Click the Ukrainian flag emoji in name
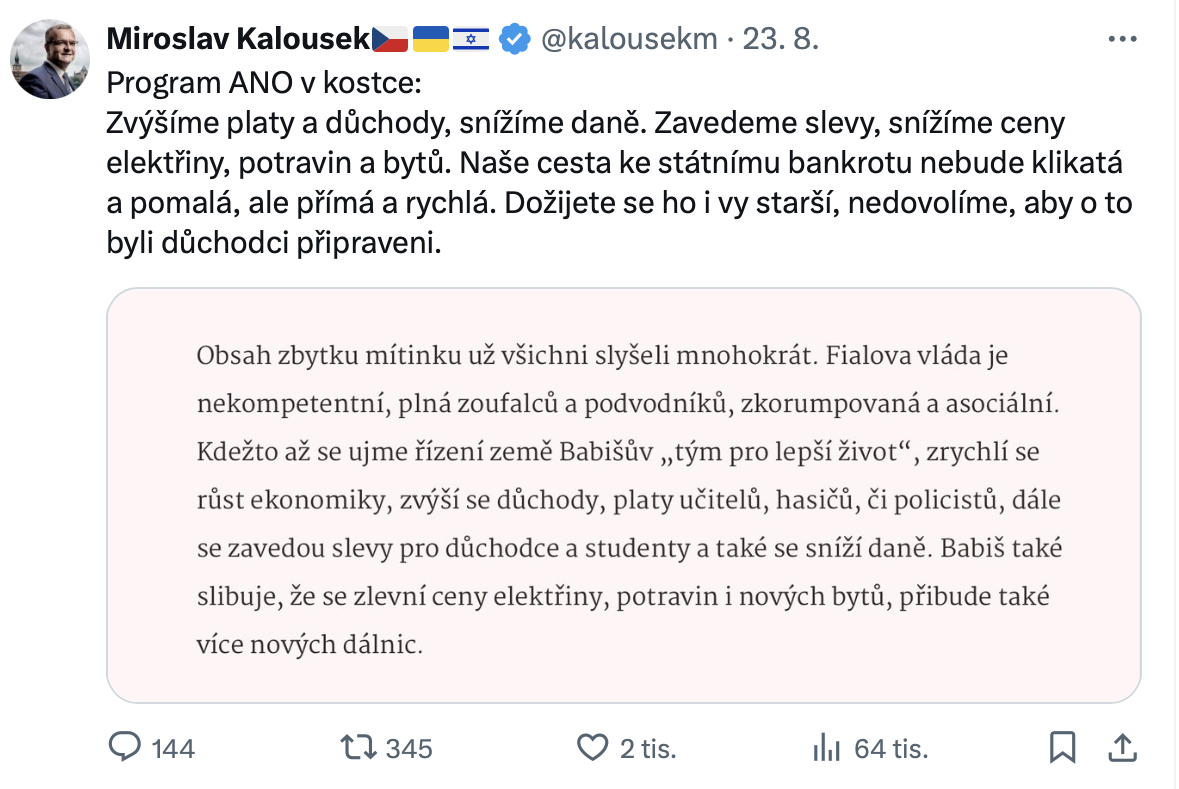The height and width of the screenshot is (789, 1179). [431, 39]
